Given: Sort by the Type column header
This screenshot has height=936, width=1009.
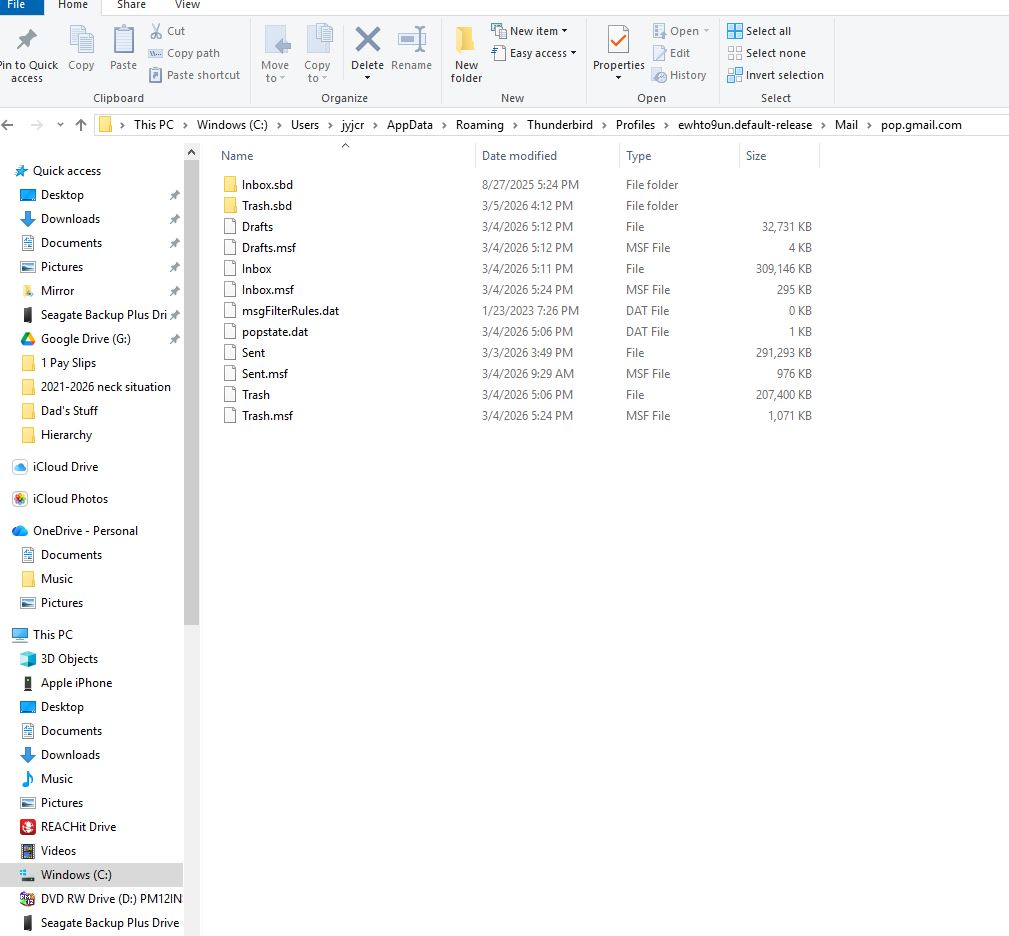Looking at the screenshot, I should tap(638, 156).
